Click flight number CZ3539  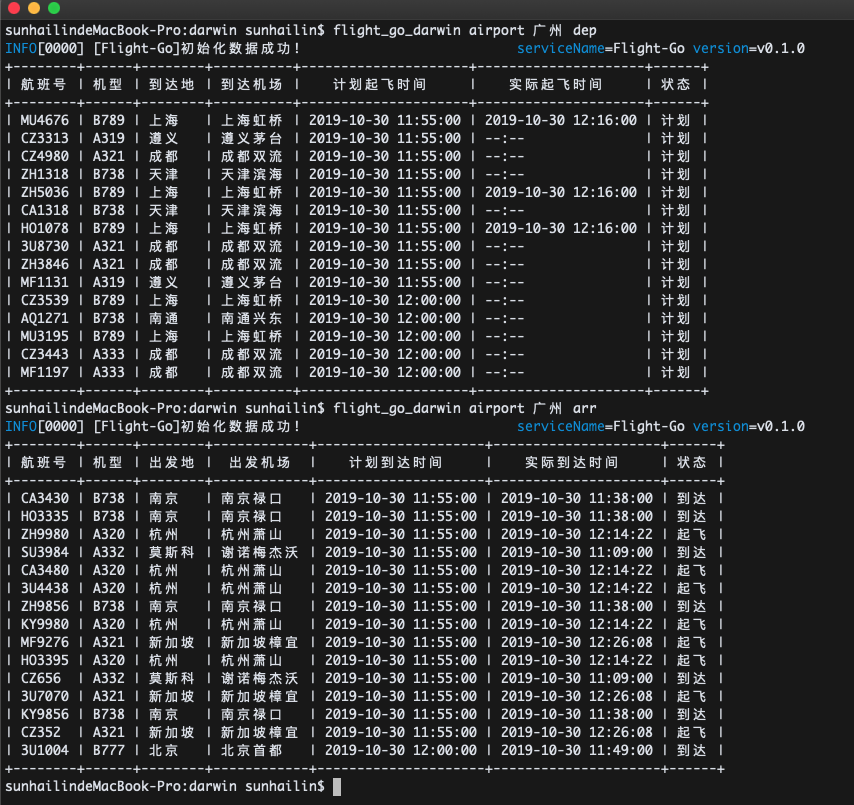(x=45, y=300)
